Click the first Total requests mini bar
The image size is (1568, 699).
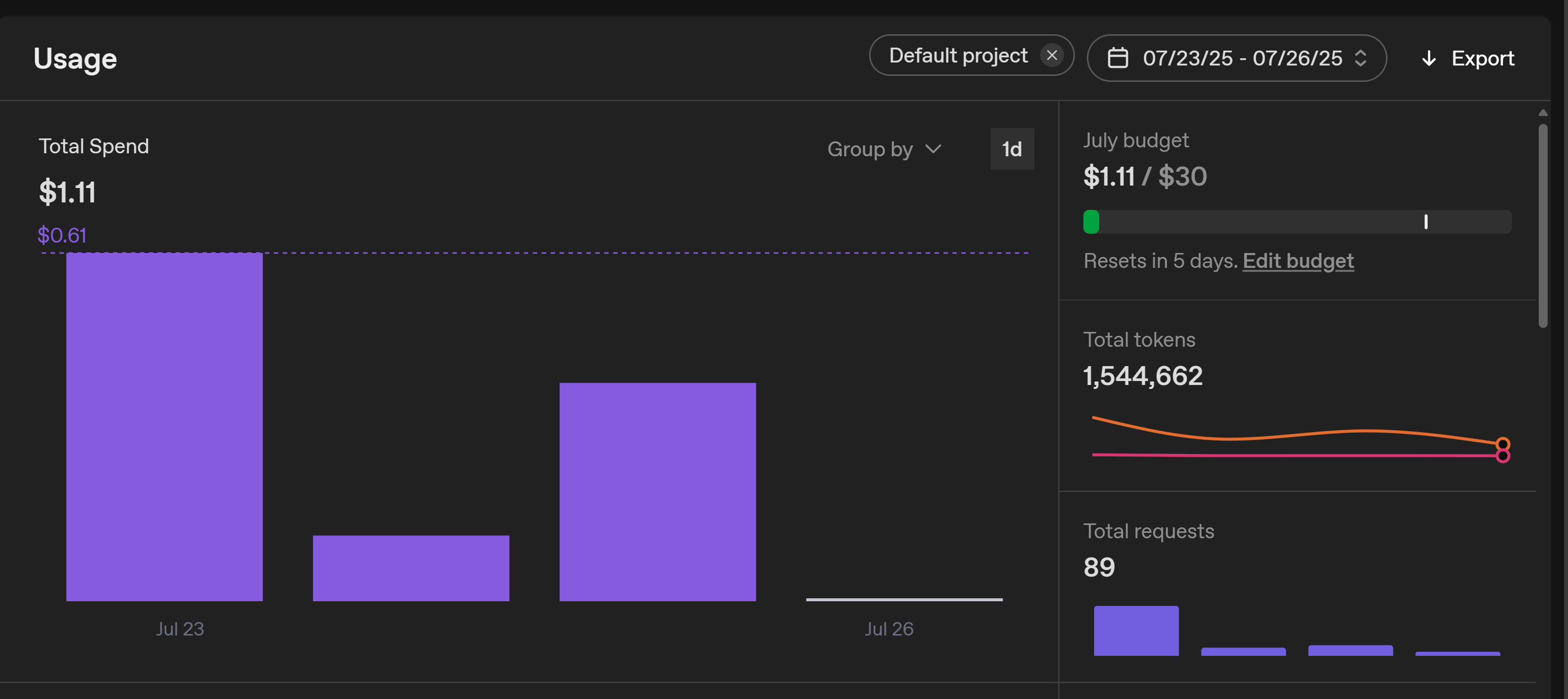1136,631
